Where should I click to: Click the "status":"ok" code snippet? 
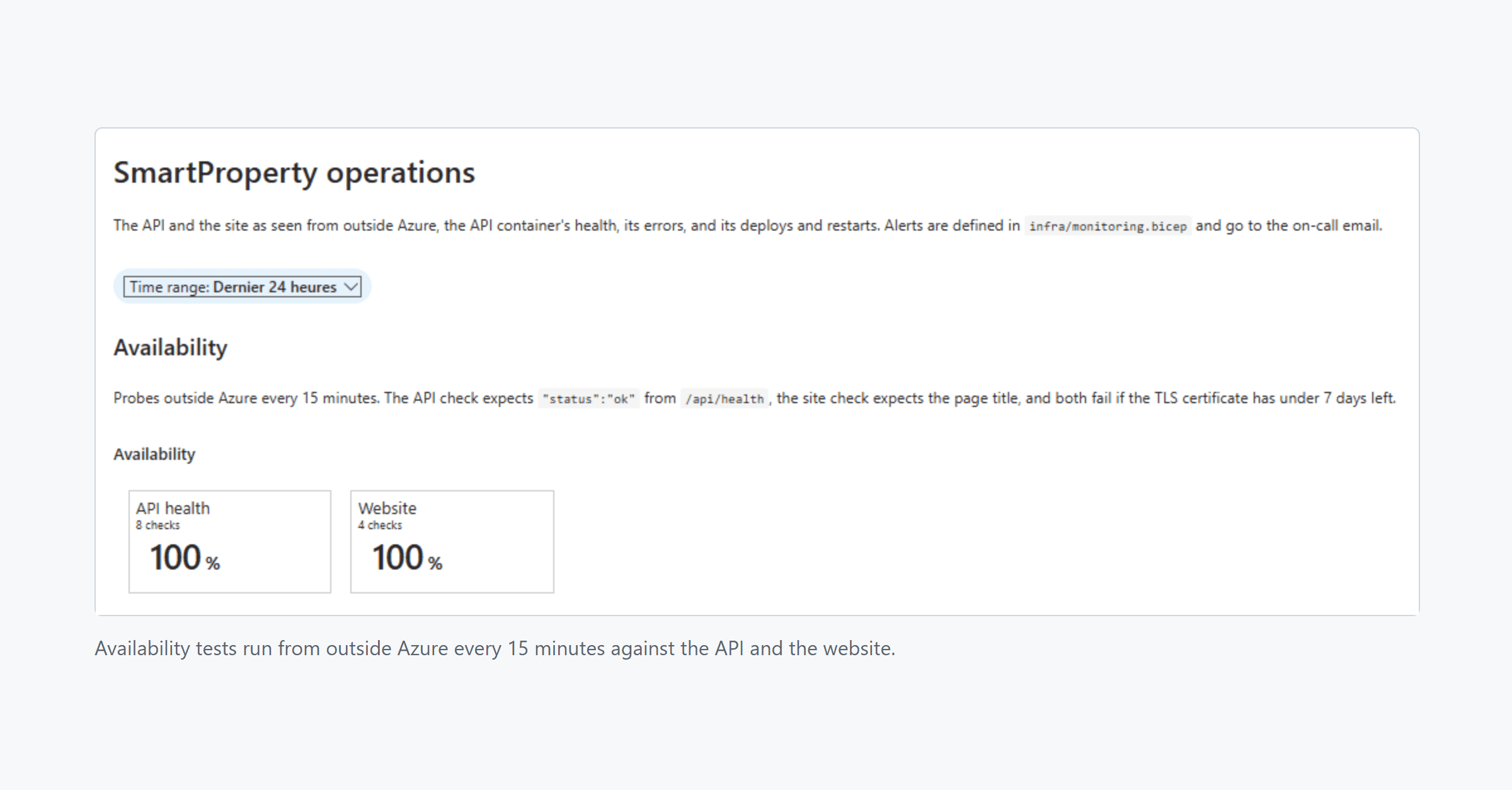click(x=588, y=399)
